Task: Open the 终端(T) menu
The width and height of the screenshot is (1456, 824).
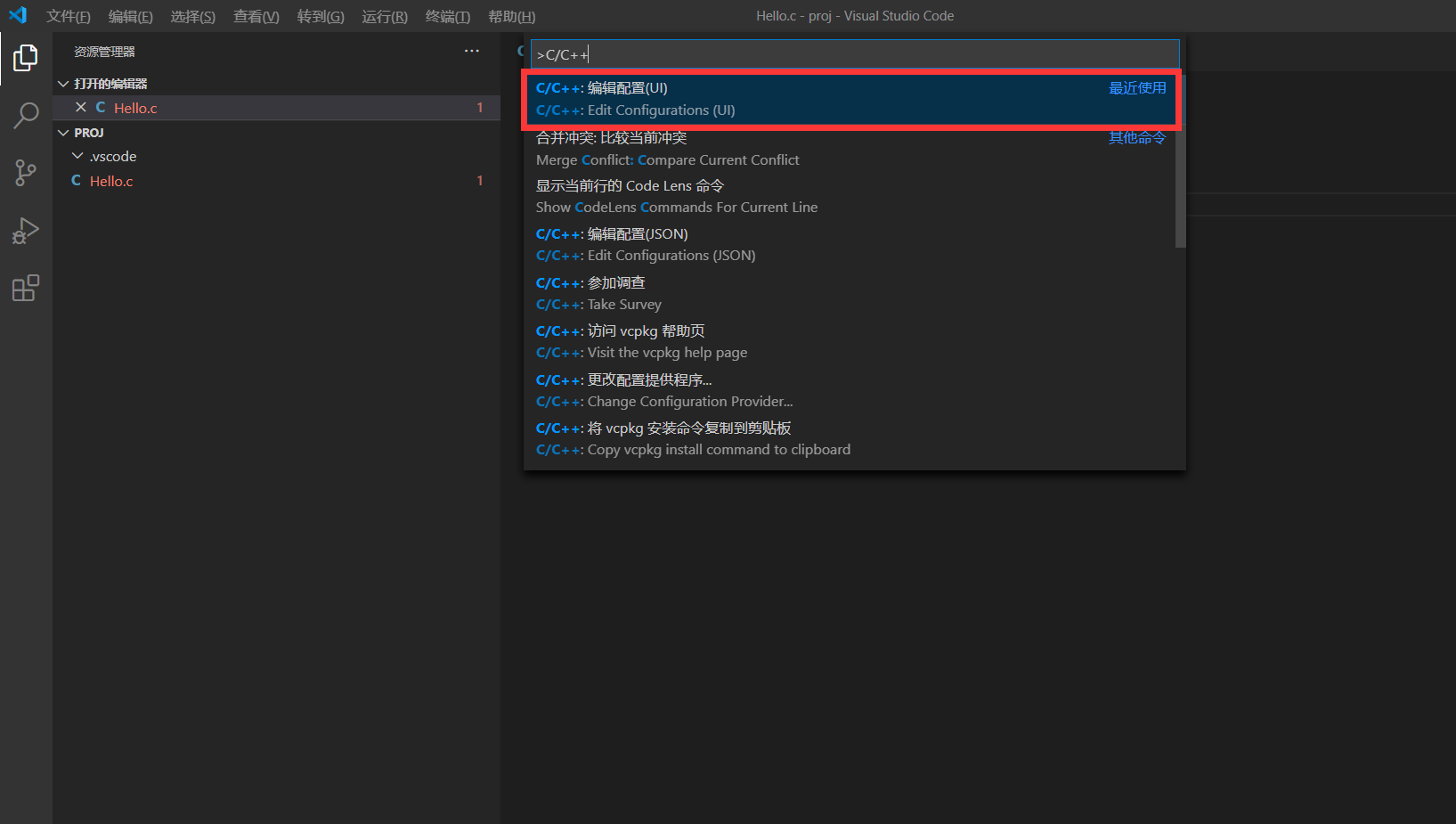Action: click(x=448, y=16)
